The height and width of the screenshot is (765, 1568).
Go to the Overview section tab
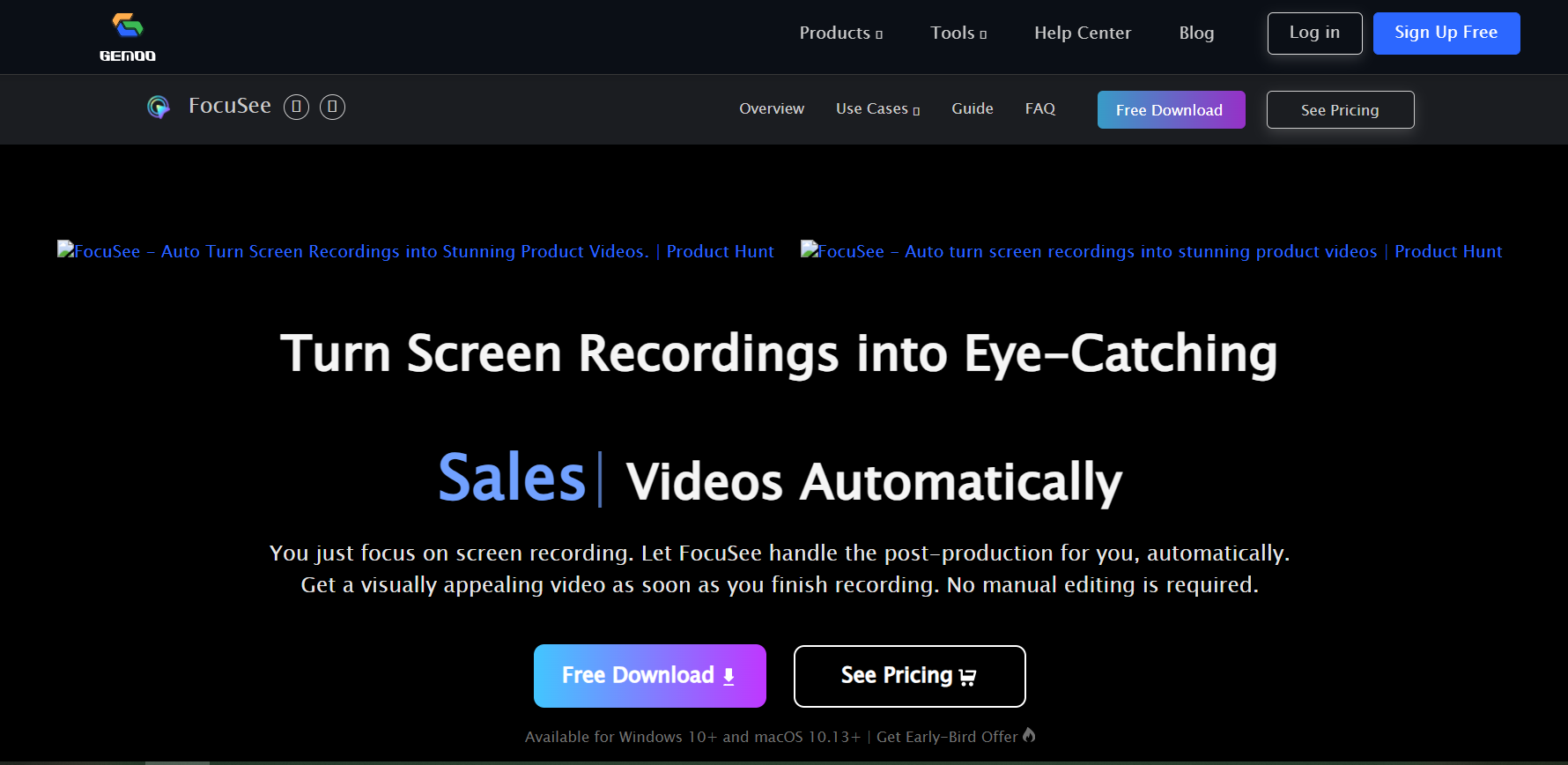771,108
